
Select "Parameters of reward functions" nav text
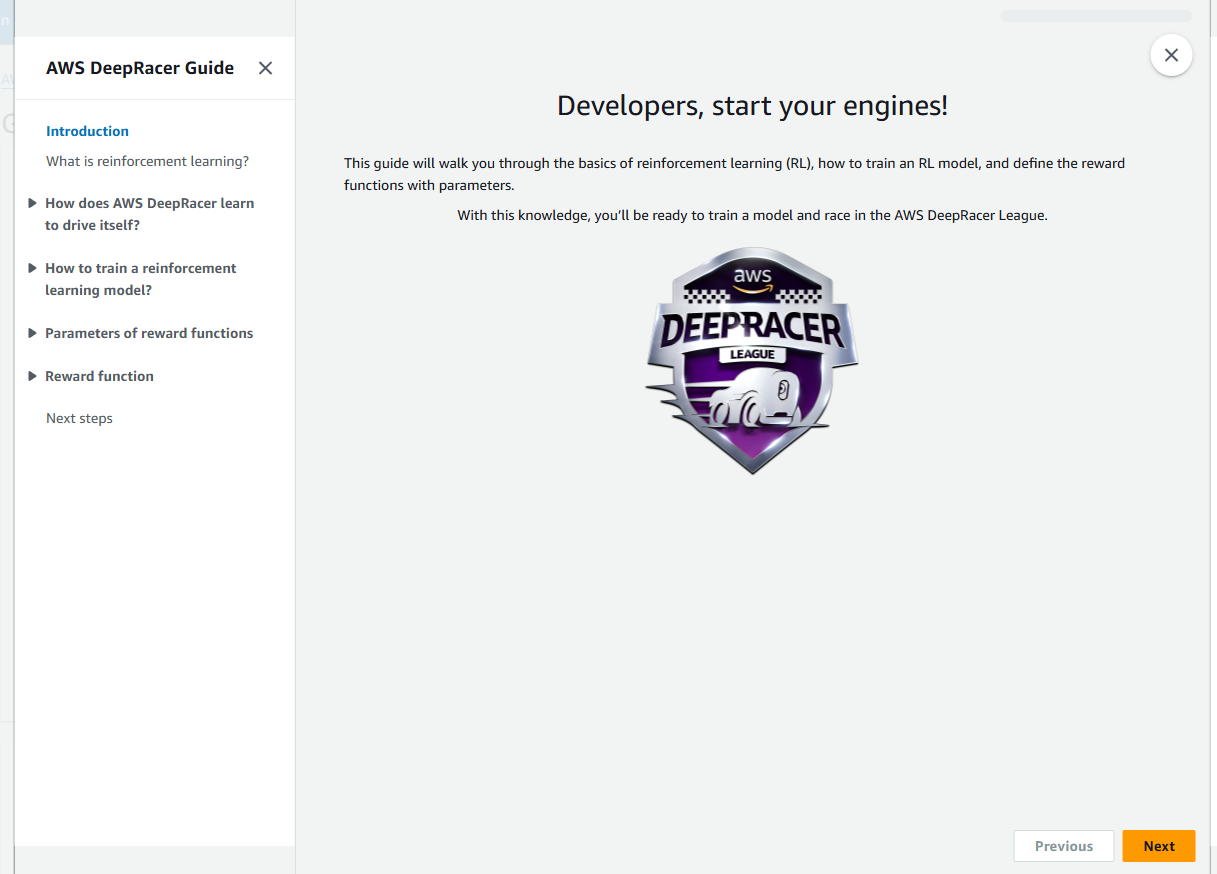tap(148, 333)
